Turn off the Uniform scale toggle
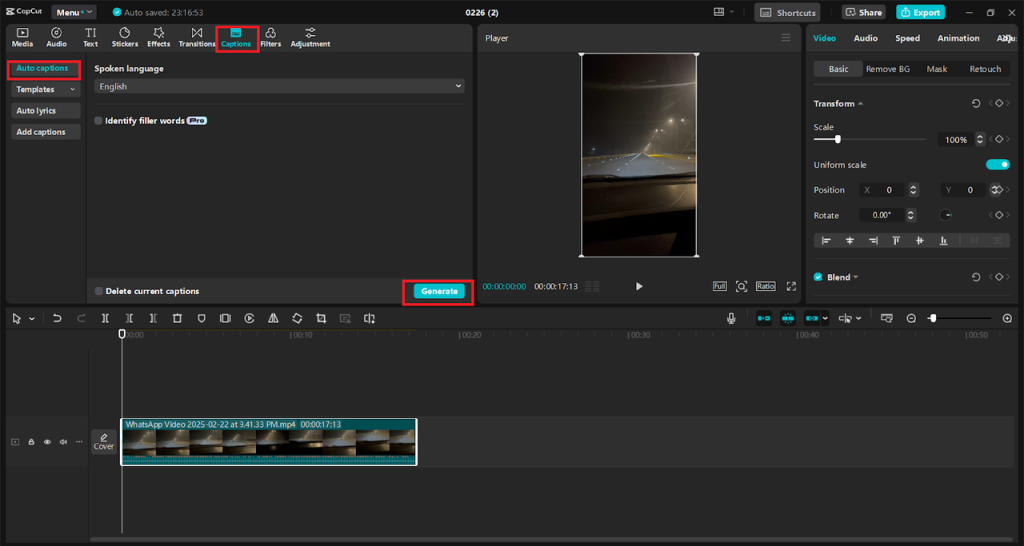The image size is (1024, 546). pyautogui.click(x=997, y=165)
